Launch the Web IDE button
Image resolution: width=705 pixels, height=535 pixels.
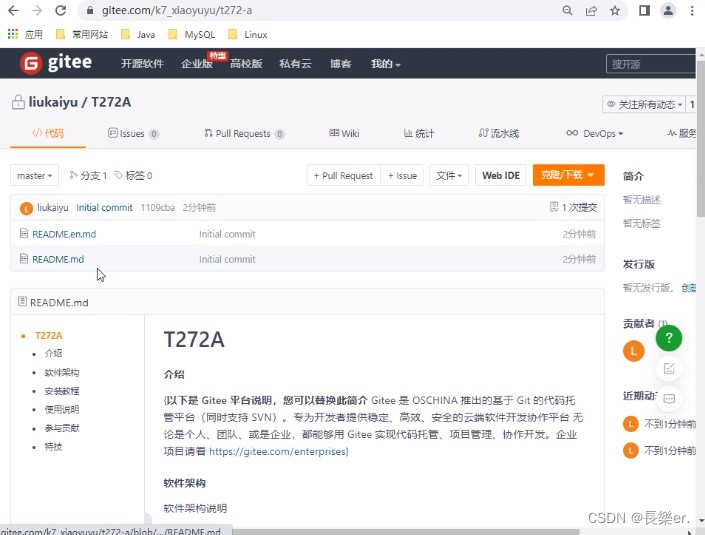point(501,175)
